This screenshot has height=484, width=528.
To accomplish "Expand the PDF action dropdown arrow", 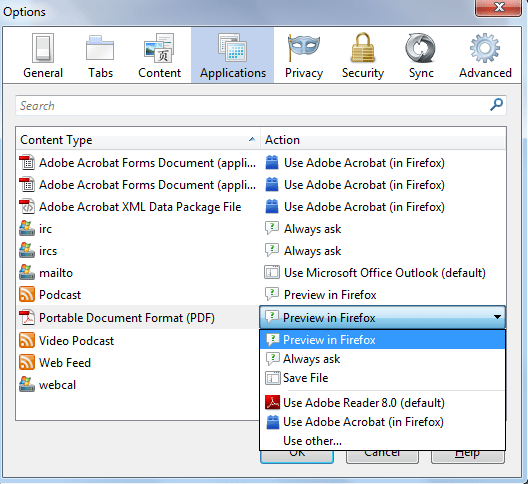I will click(497, 317).
